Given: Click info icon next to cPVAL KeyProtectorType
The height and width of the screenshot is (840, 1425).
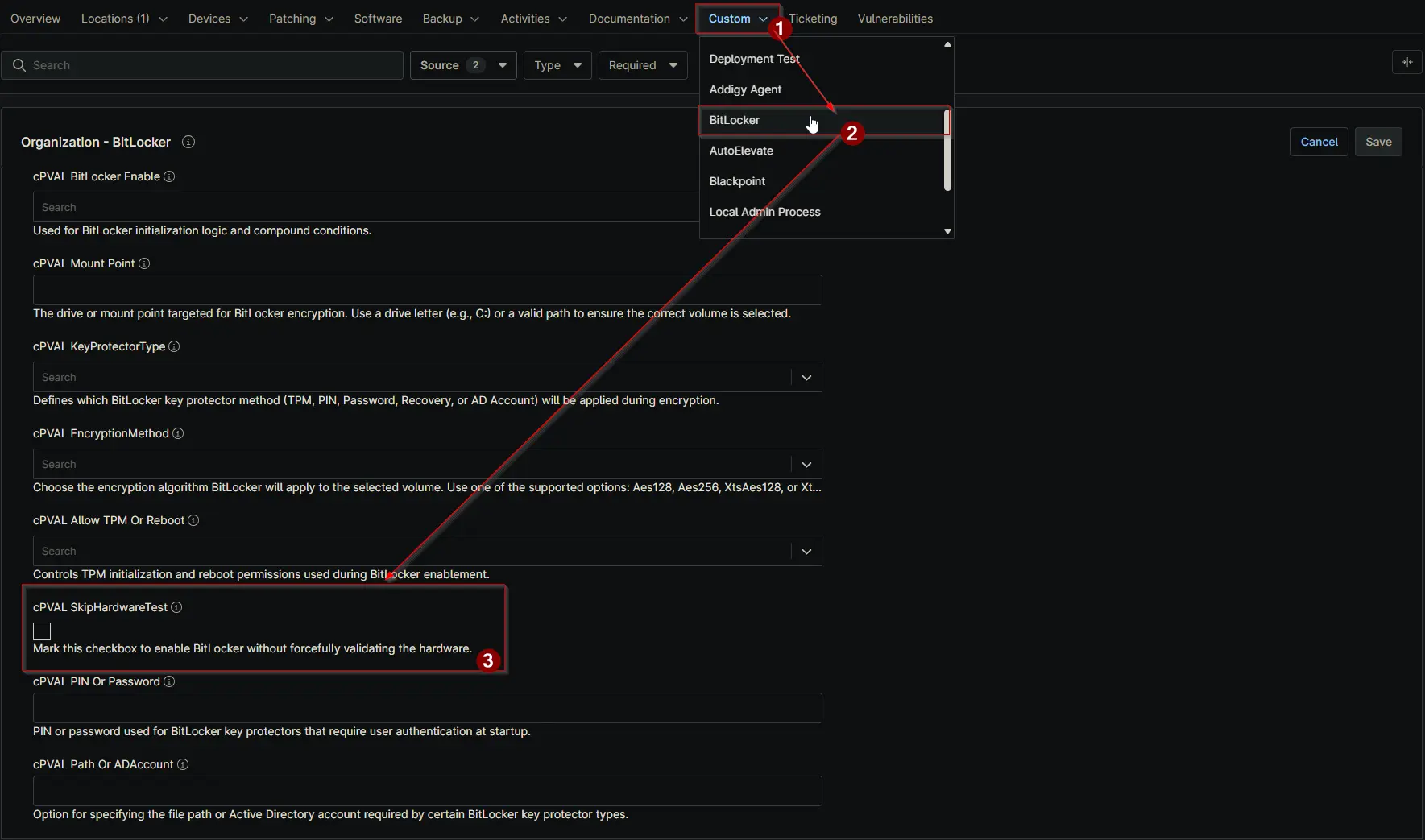Looking at the screenshot, I should point(174,346).
